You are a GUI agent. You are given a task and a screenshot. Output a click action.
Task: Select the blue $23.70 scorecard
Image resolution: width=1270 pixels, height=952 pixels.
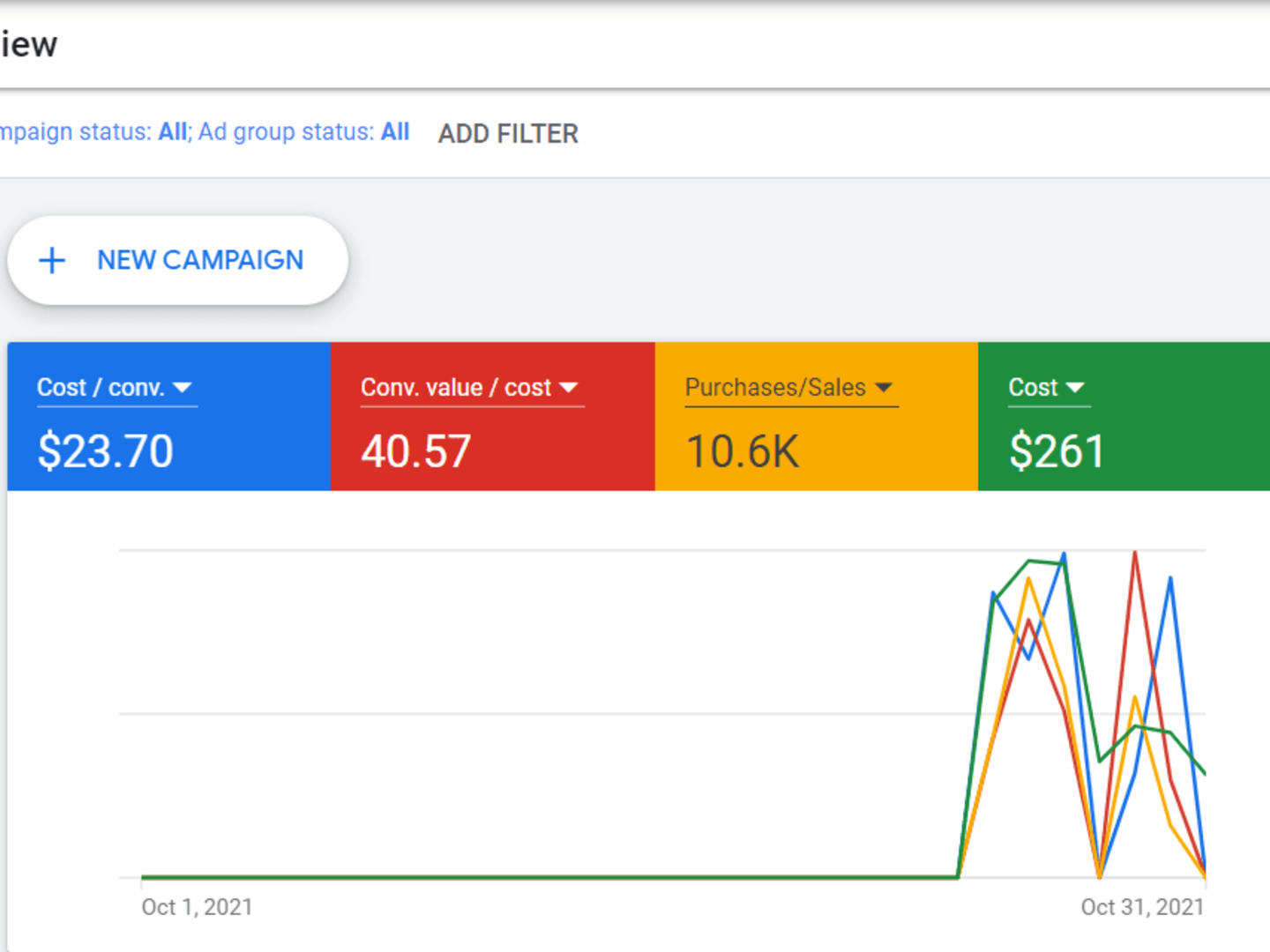coord(169,416)
